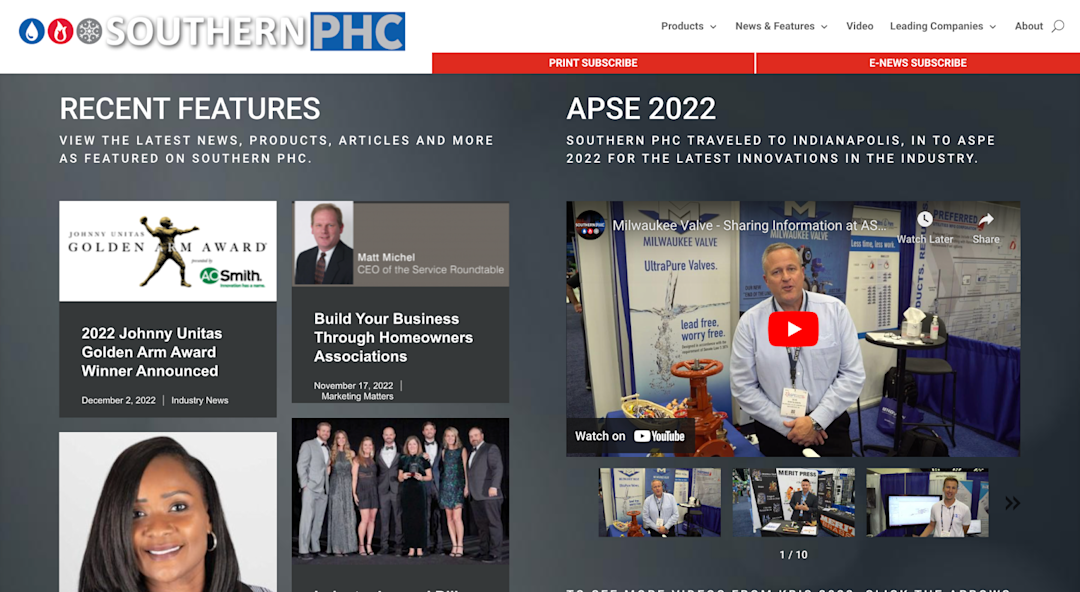Image resolution: width=1080 pixels, height=592 pixels.
Task: Click the E-NEWS SUBSCRIBE button
Action: (918, 63)
